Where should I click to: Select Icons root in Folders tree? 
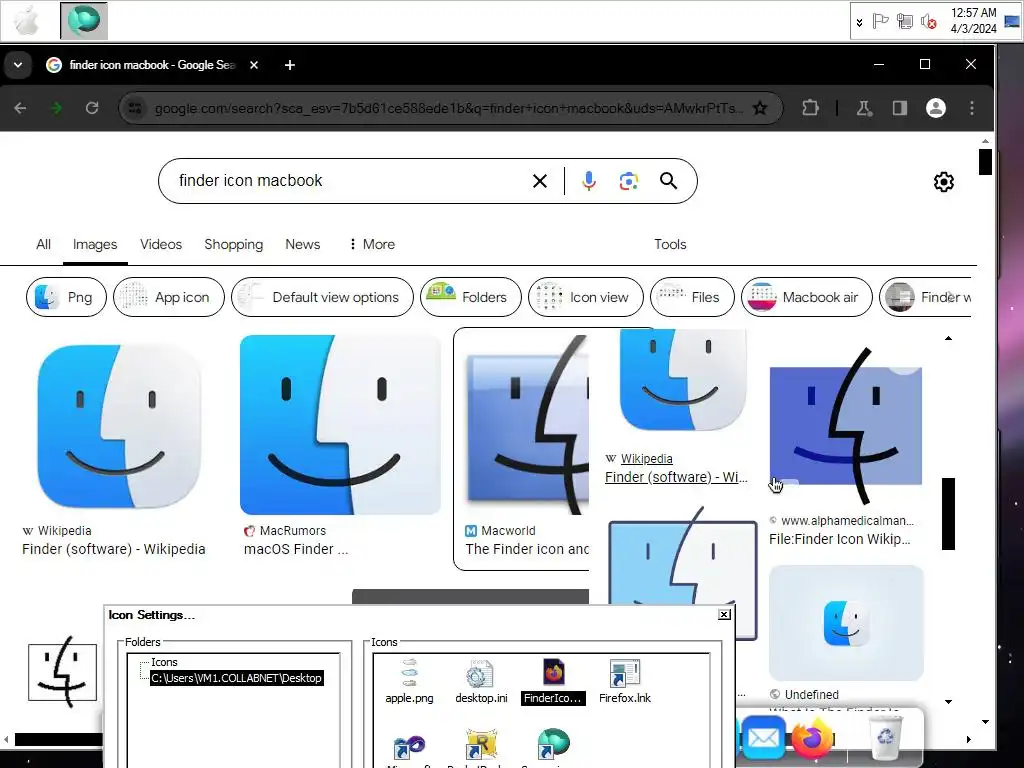164,662
